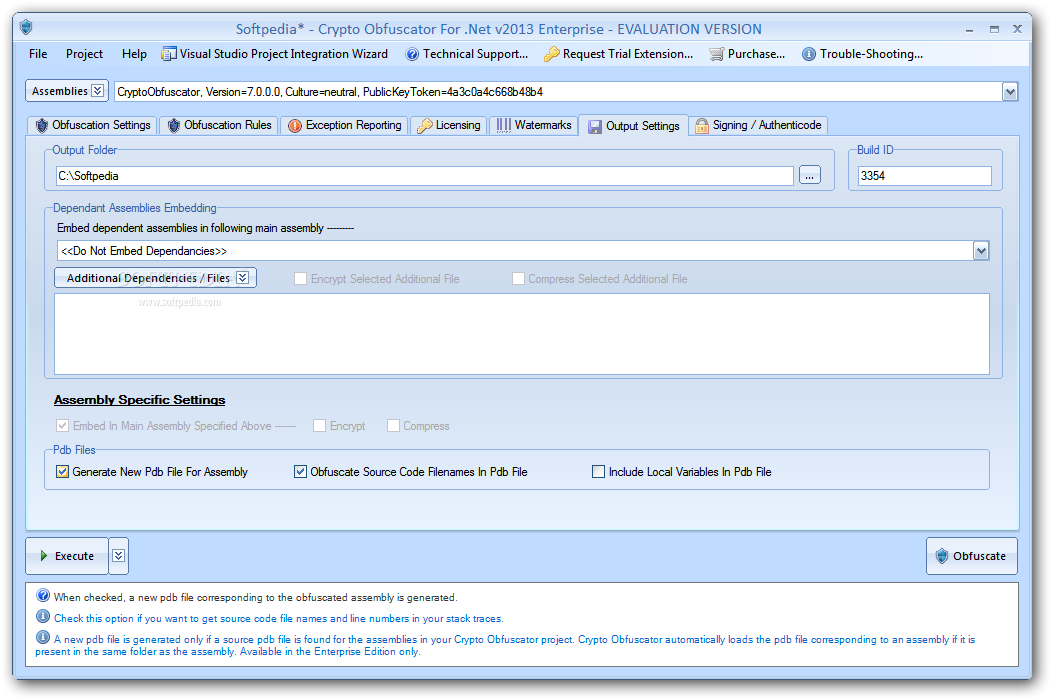
Task: Check Encrypt Selected Additional File
Action: point(301,279)
